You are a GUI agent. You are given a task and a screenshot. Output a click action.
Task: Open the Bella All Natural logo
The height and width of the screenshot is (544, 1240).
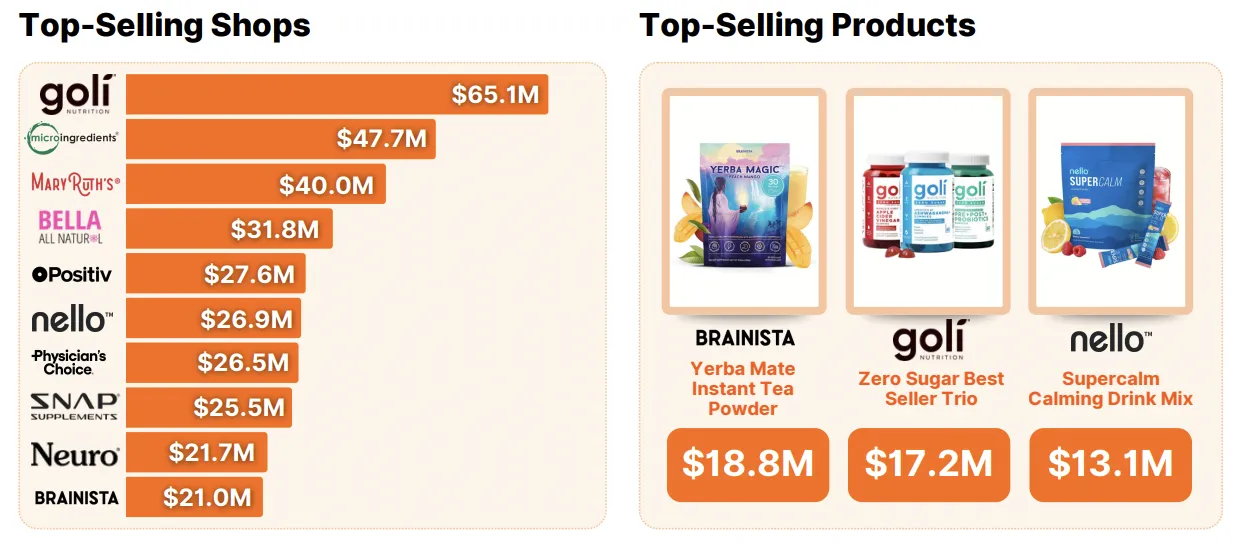click(70, 228)
